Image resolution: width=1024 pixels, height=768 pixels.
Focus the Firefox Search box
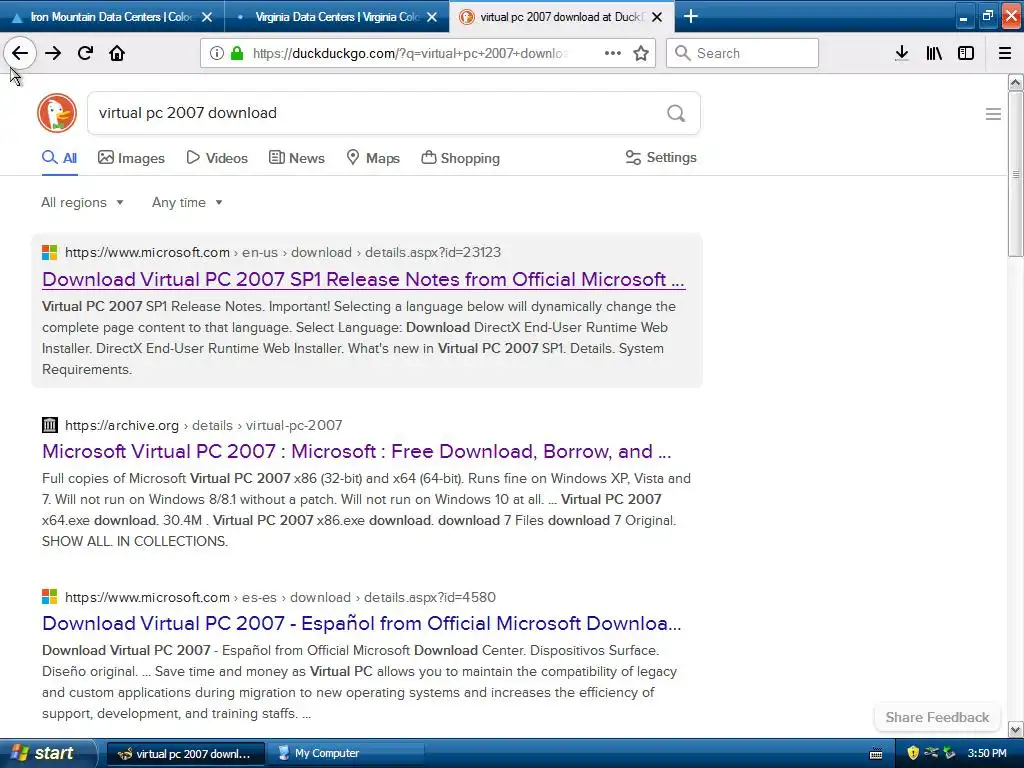point(743,53)
